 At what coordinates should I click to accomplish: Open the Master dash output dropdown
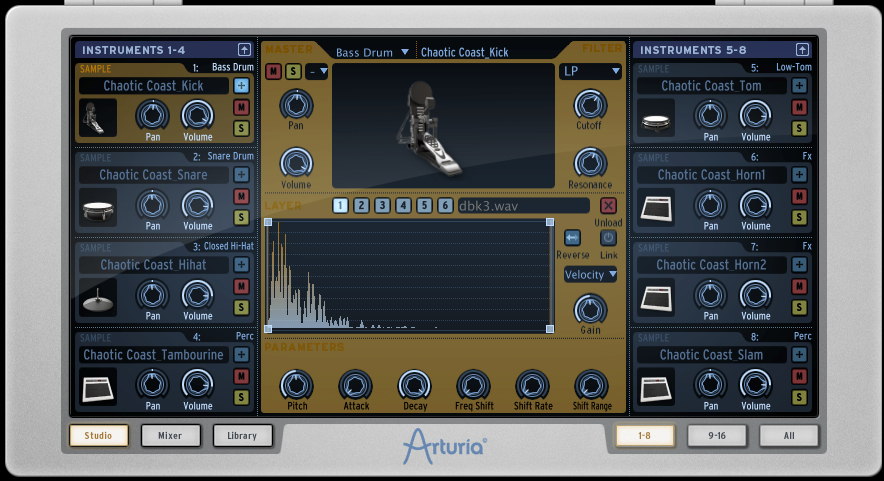[317, 72]
